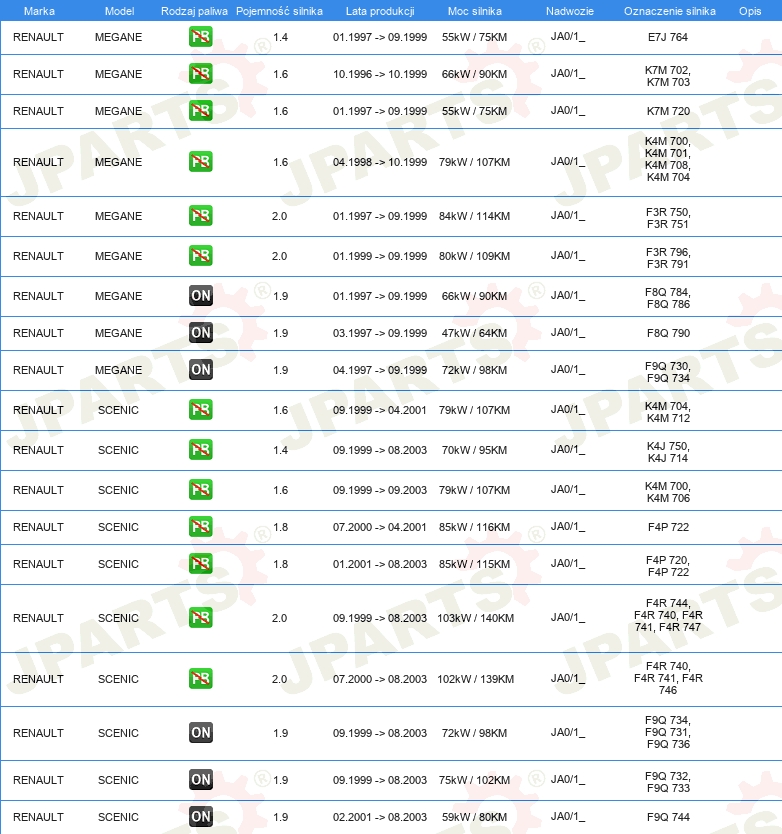Click the petrol icon in the 140KM Scenic row

(201, 618)
